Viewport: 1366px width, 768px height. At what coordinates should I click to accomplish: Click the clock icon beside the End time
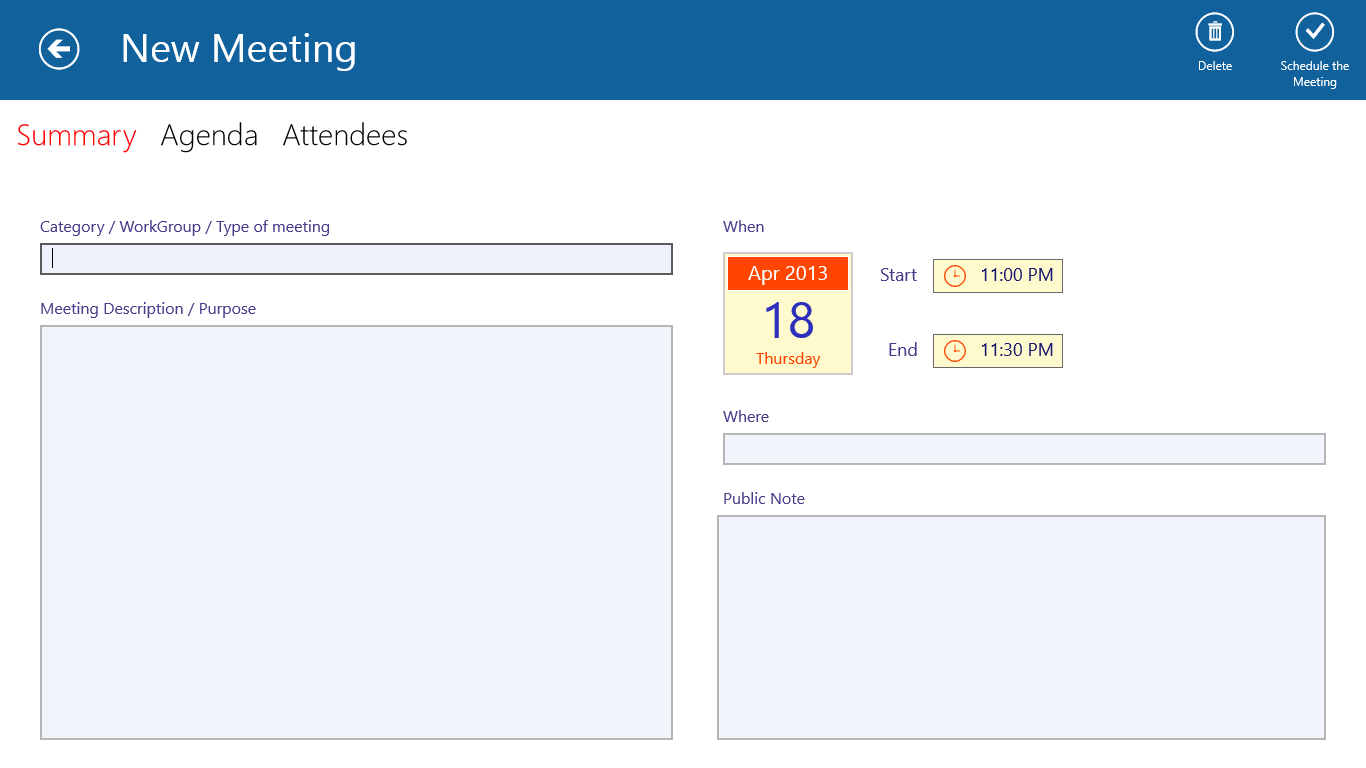point(954,350)
